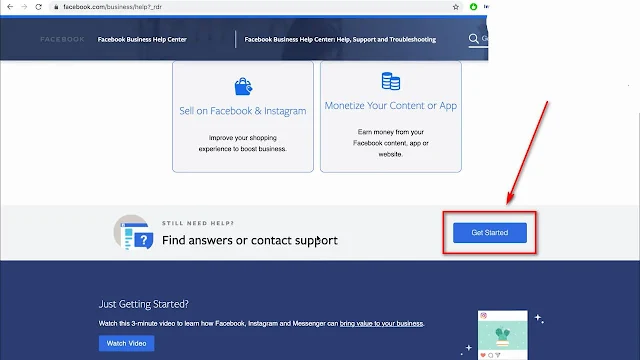Click the Instagram post illustration thumbnail
The height and width of the screenshot is (360, 640).
point(502,335)
